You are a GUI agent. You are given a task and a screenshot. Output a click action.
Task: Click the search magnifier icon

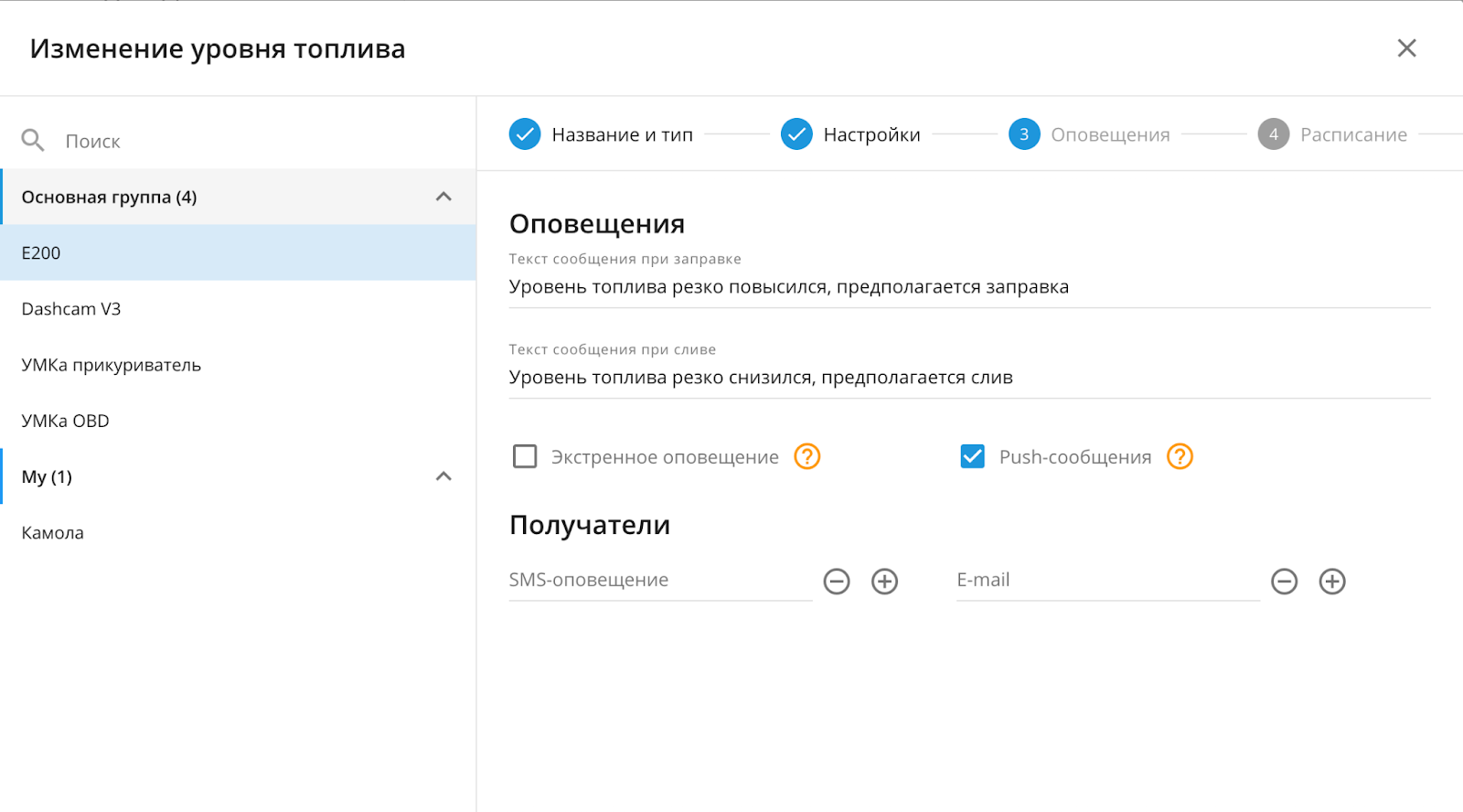click(33, 141)
